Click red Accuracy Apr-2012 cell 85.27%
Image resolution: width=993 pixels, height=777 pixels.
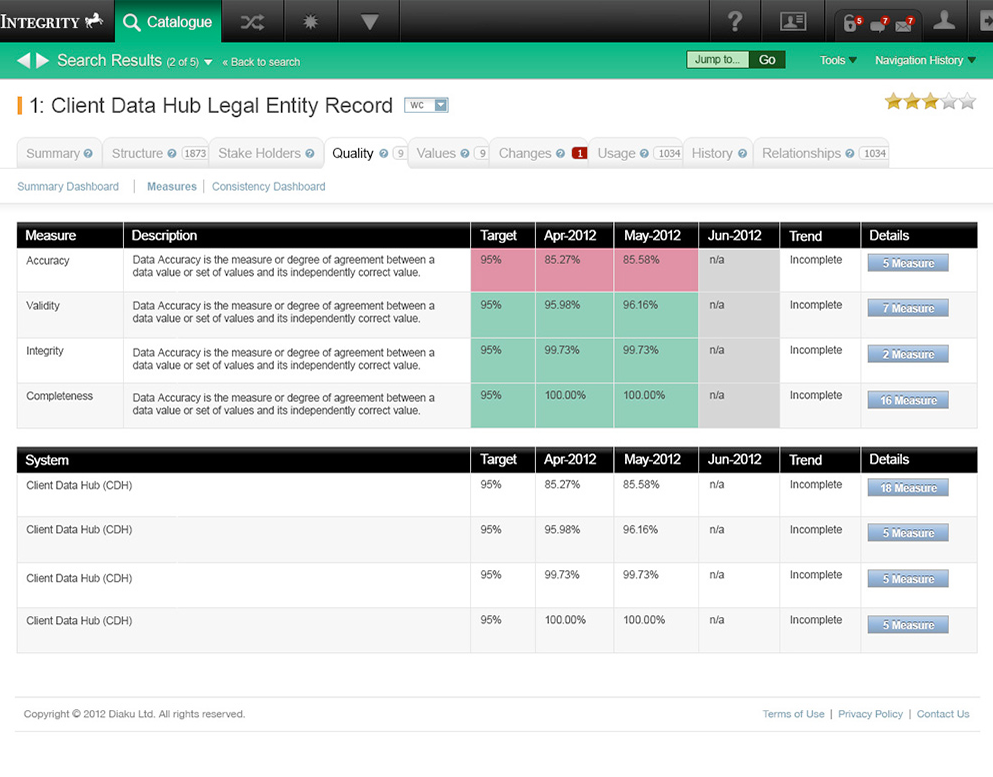coord(574,270)
